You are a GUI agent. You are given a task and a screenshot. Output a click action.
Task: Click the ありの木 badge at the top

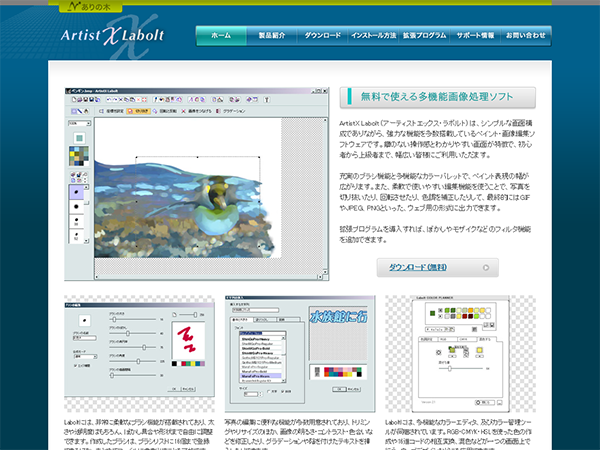point(90,7)
